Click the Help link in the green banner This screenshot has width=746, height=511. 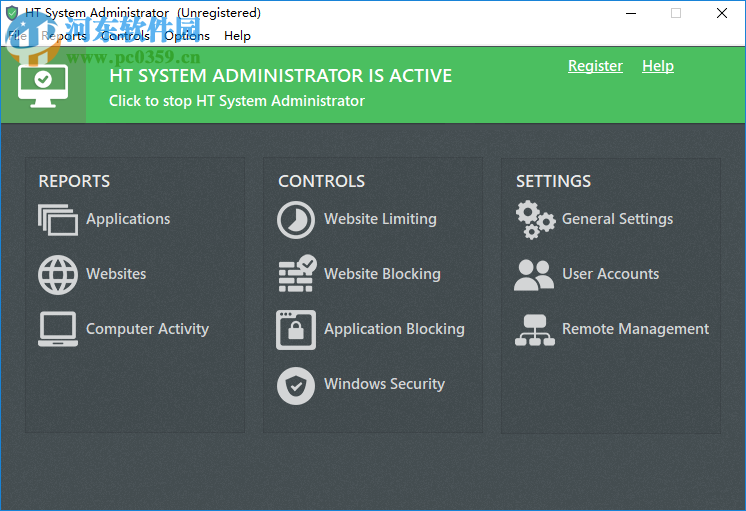click(x=658, y=66)
